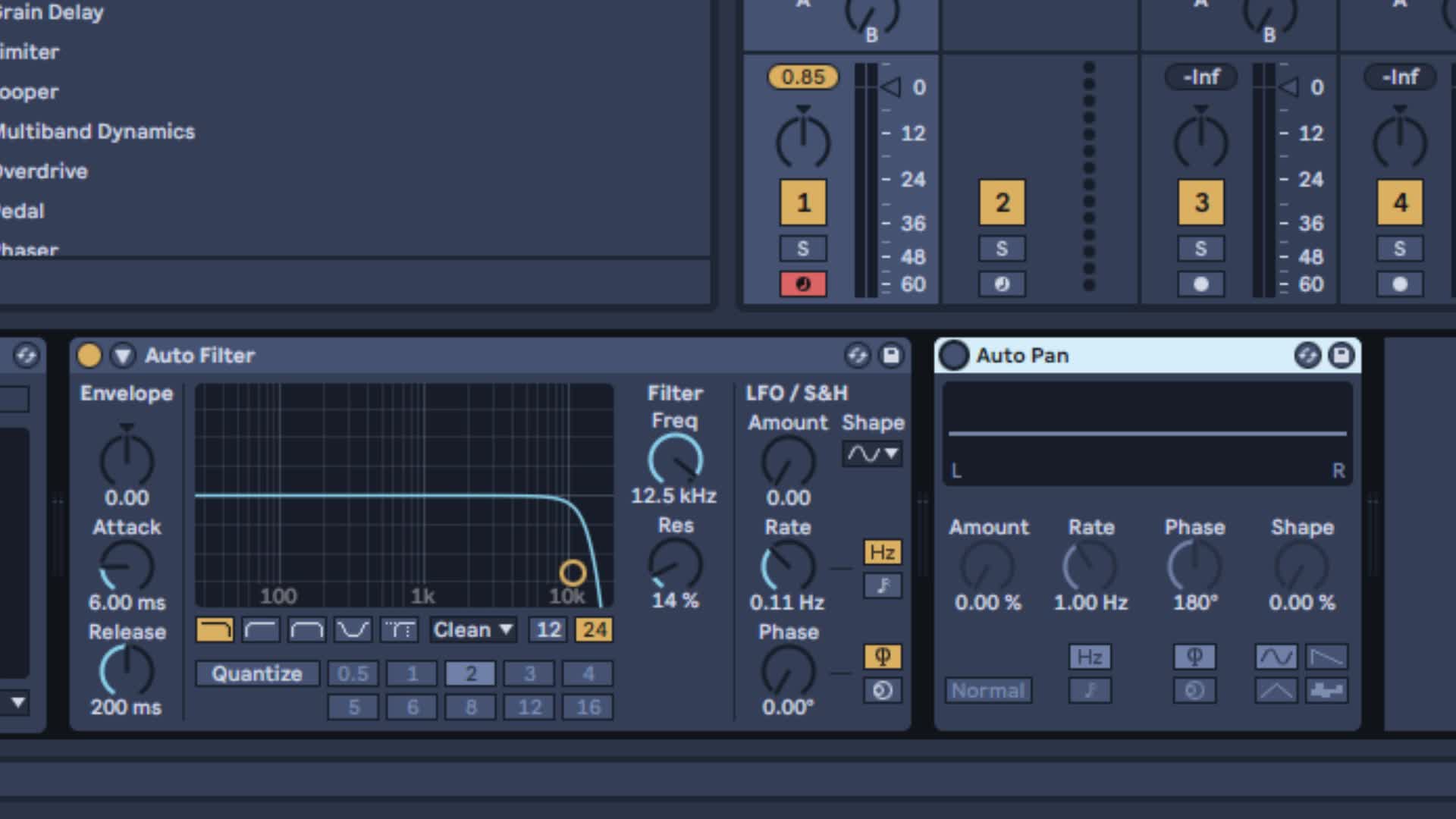Select the sawtooth shape in Auto Pan

(x=1327, y=657)
